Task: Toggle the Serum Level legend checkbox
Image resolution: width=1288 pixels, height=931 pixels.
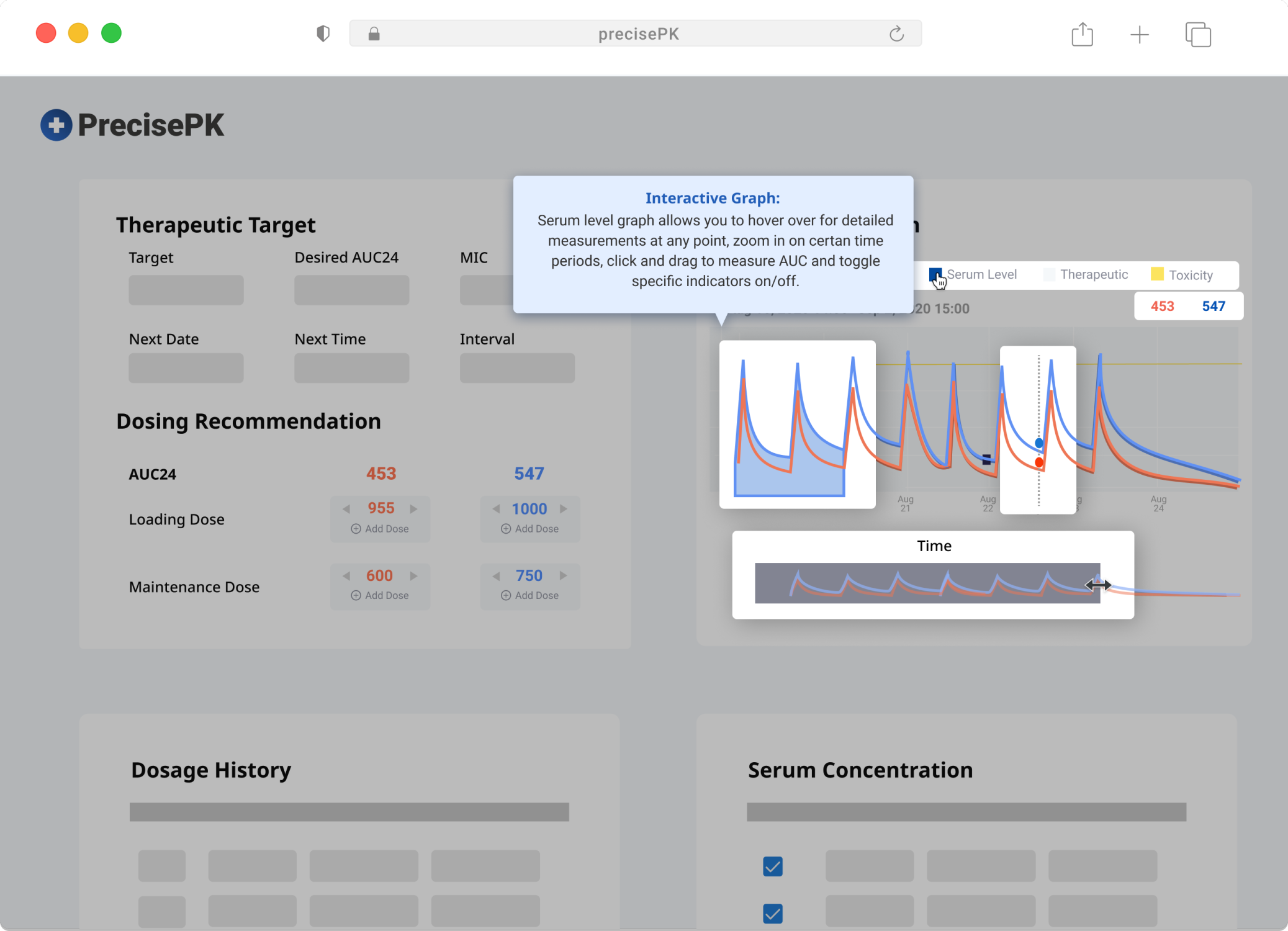Action: [x=935, y=274]
